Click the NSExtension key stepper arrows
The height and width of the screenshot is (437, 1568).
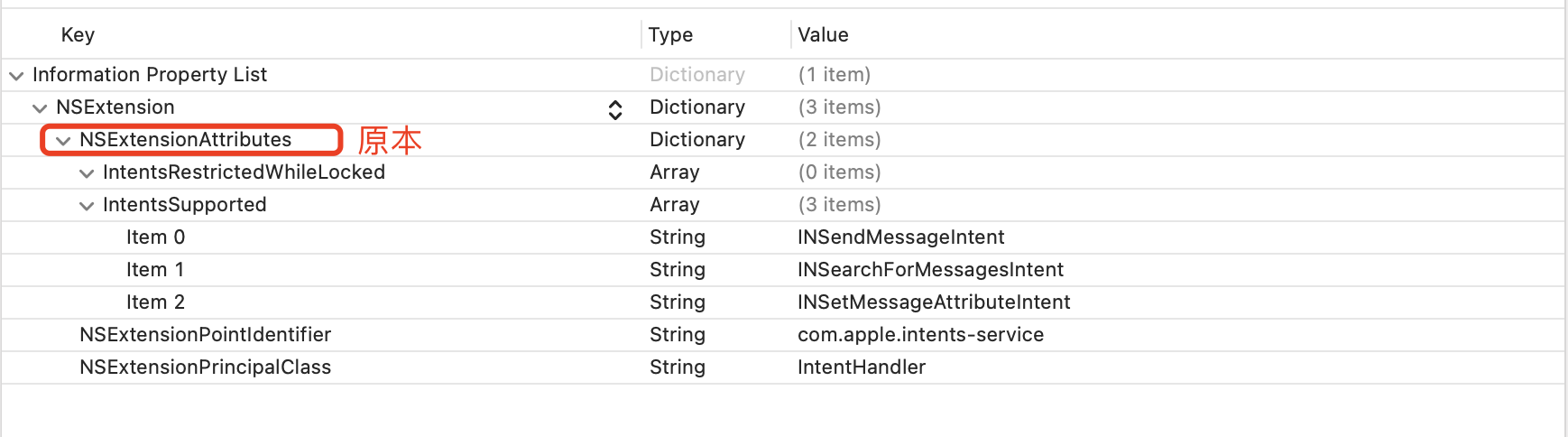(615, 109)
